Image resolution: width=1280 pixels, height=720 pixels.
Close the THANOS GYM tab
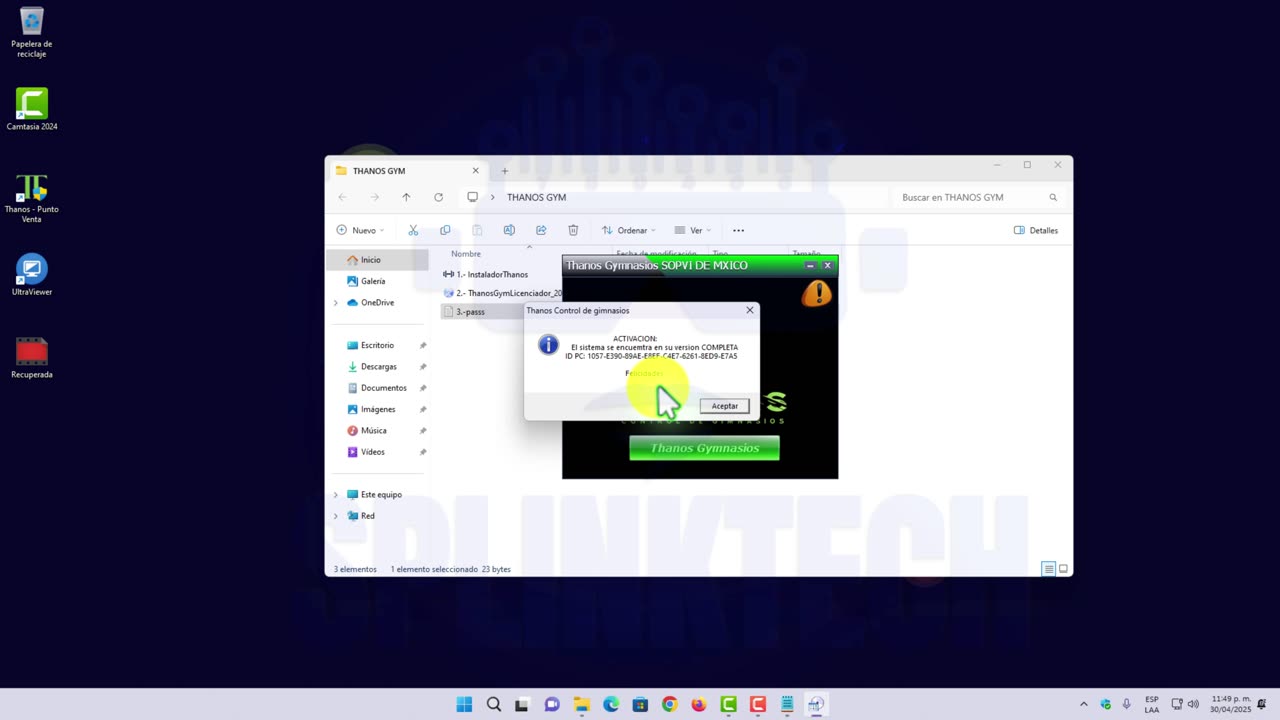(475, 171)
